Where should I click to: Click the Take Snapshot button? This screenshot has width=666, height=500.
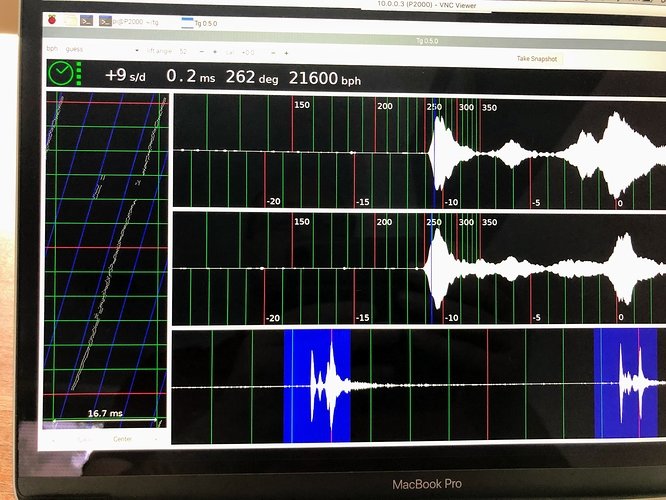point(537,59)
